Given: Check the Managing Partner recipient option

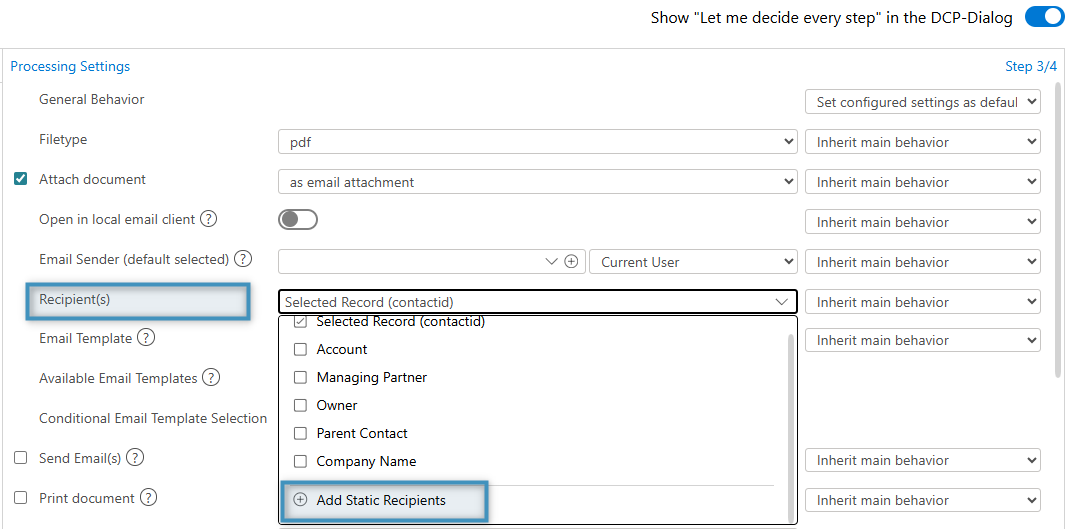Looking at the screenshot, I should (300, 378).
